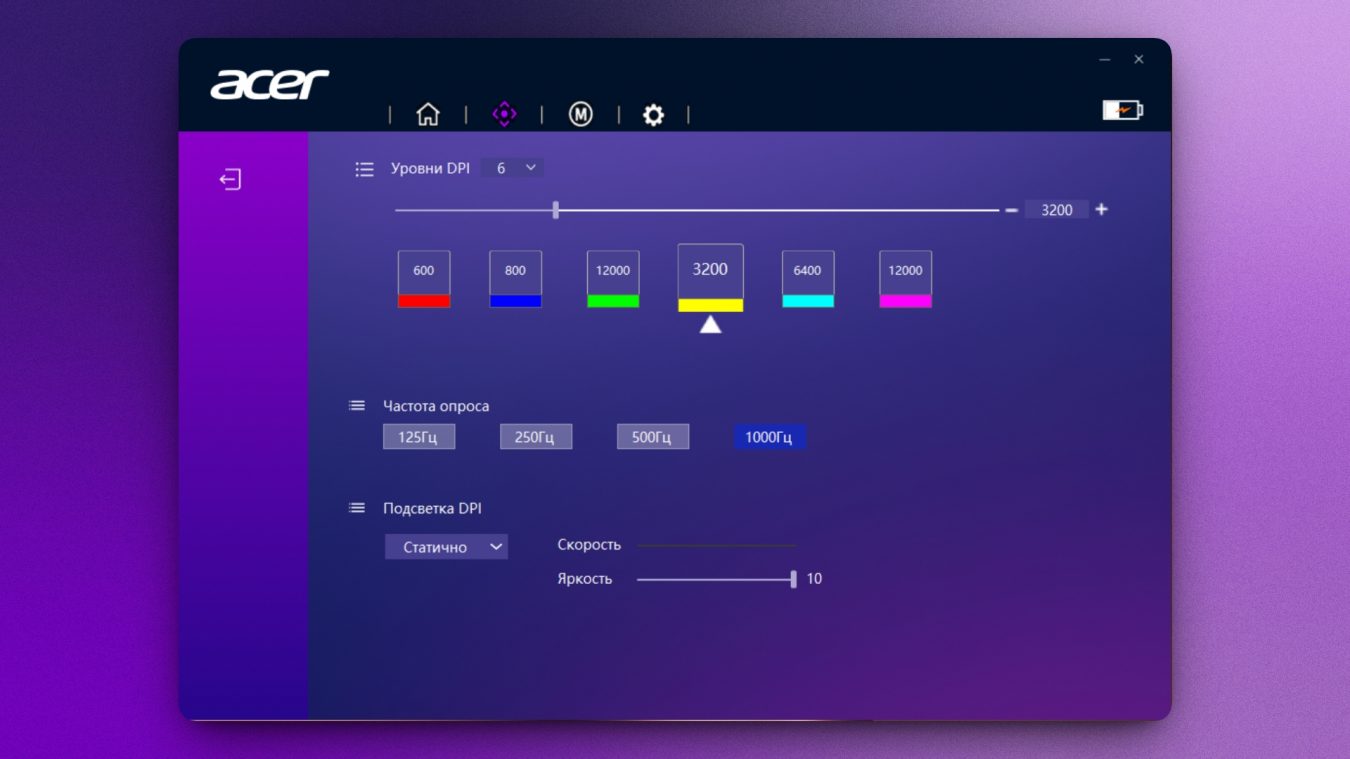Click the exit icon in the sidebar
Viewport: 1350px width, 759px height.
(231, 179)
